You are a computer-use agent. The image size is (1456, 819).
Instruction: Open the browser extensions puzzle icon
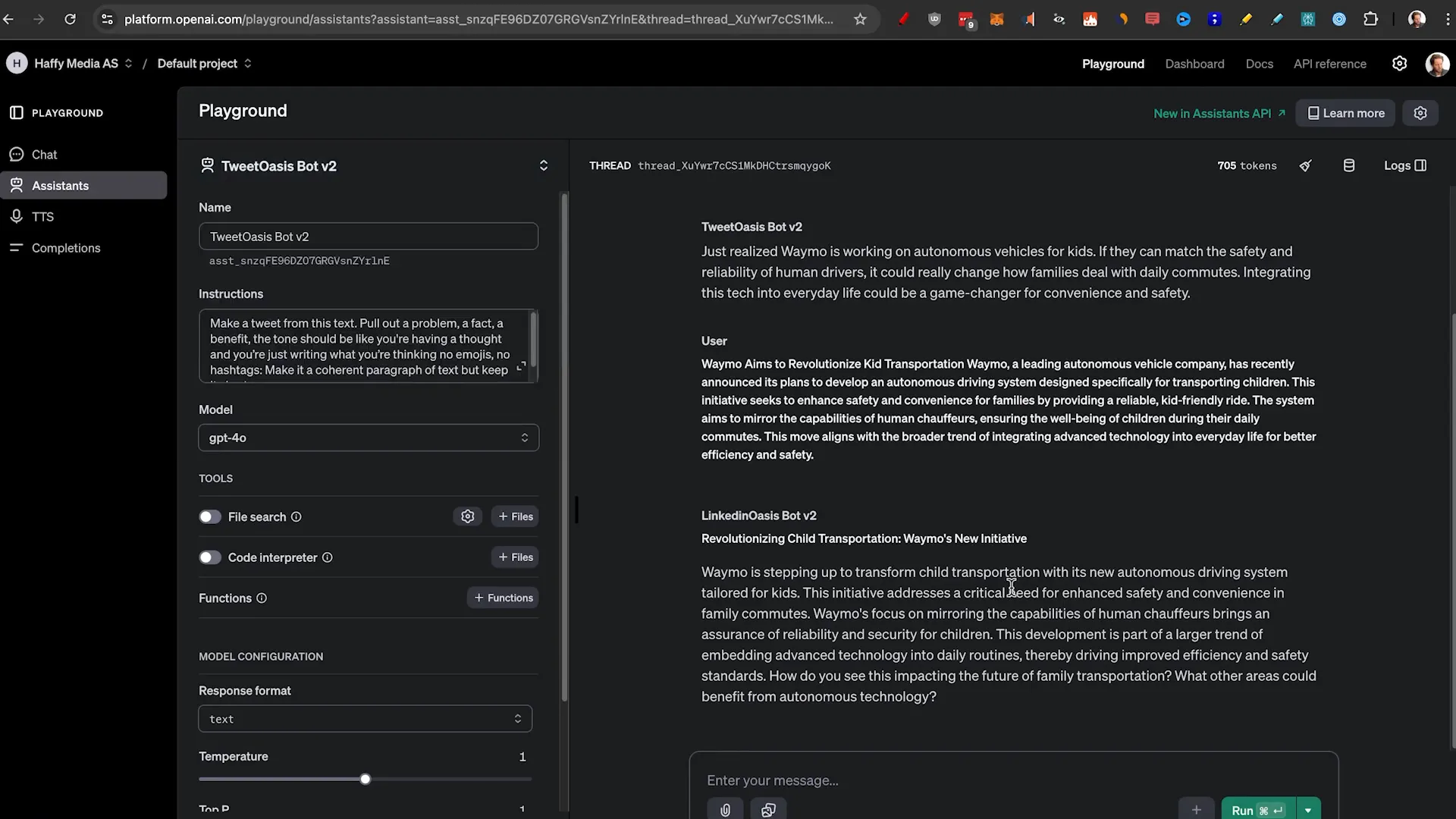(x=1370, y=19)
